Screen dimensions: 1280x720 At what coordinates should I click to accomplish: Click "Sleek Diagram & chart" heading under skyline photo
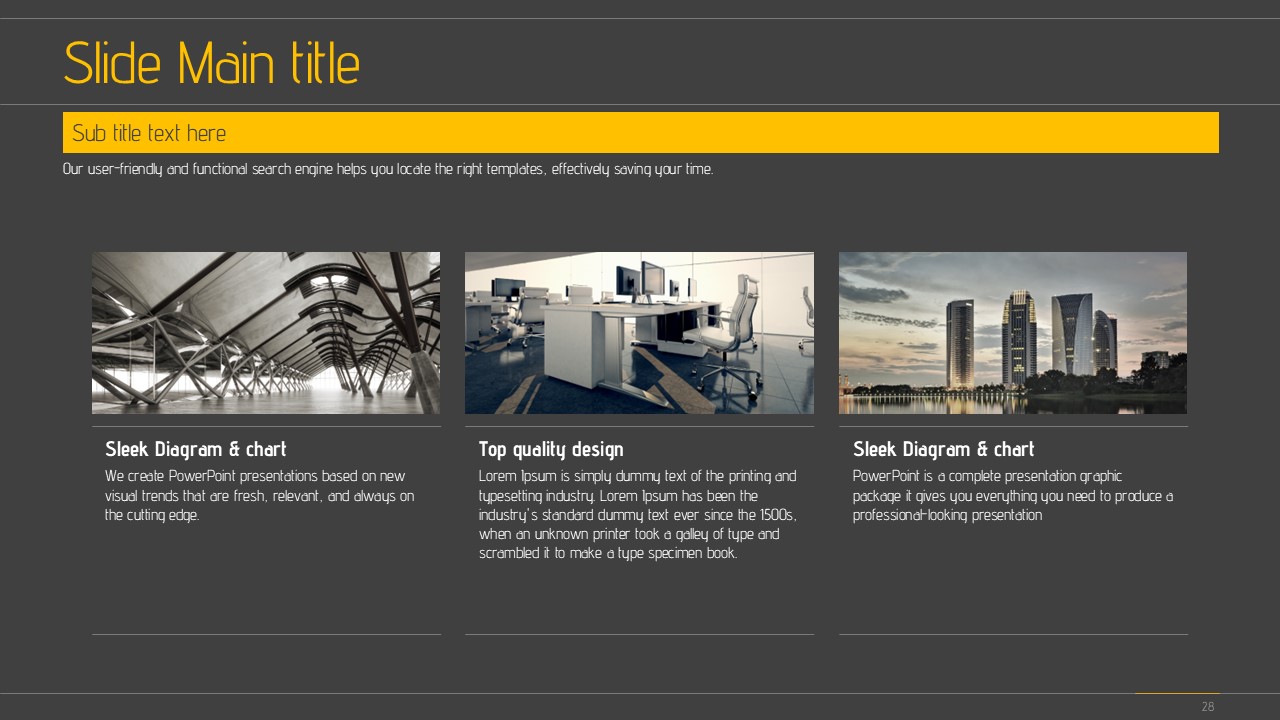(x=943, y=449)
